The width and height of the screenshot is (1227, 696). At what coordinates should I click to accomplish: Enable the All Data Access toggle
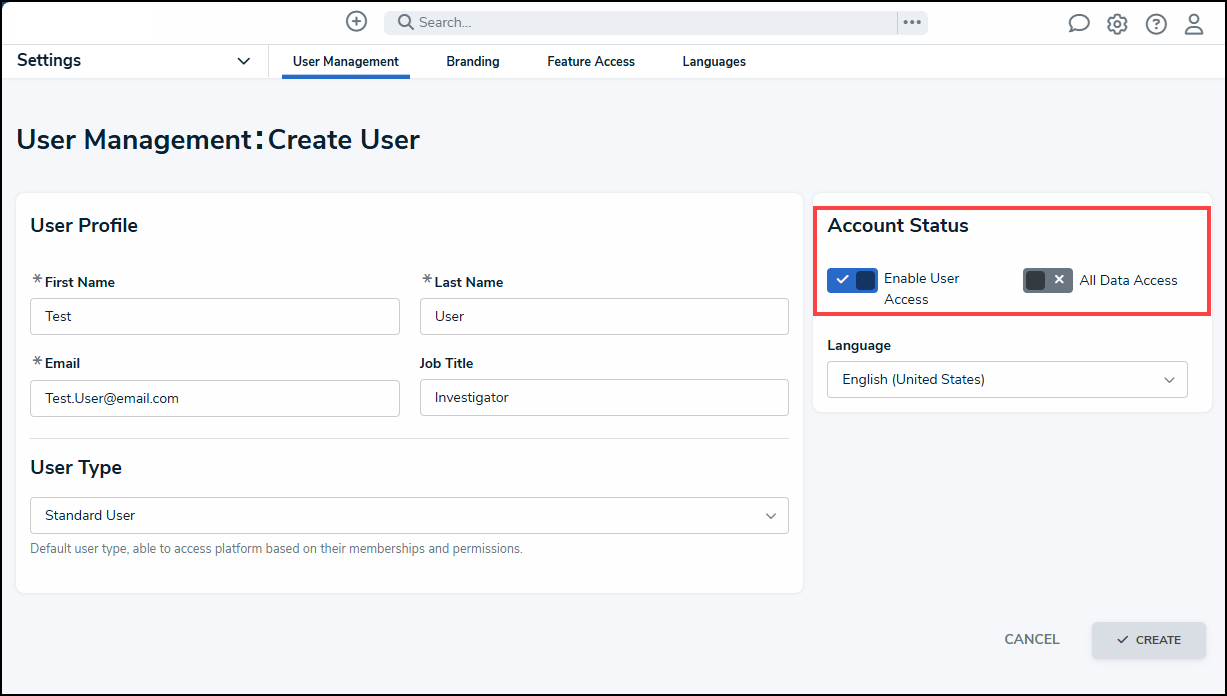point(1048,280)
